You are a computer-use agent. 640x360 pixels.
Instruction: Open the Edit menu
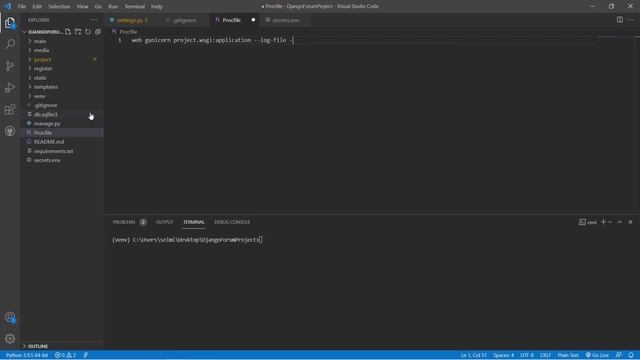[37, 6]
